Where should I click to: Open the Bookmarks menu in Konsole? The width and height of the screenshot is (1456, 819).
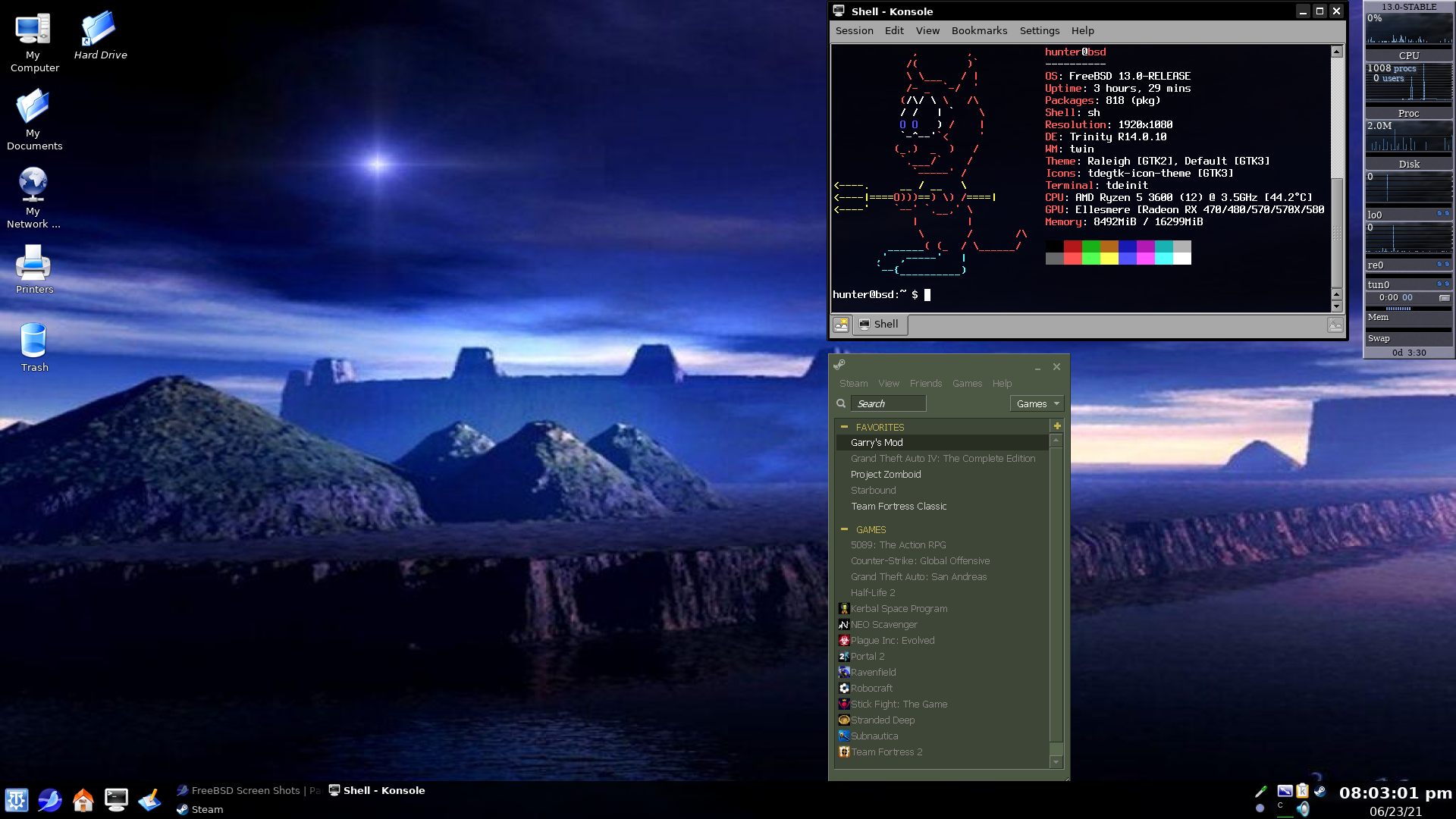pyautogui.click(x=979, y=30)
